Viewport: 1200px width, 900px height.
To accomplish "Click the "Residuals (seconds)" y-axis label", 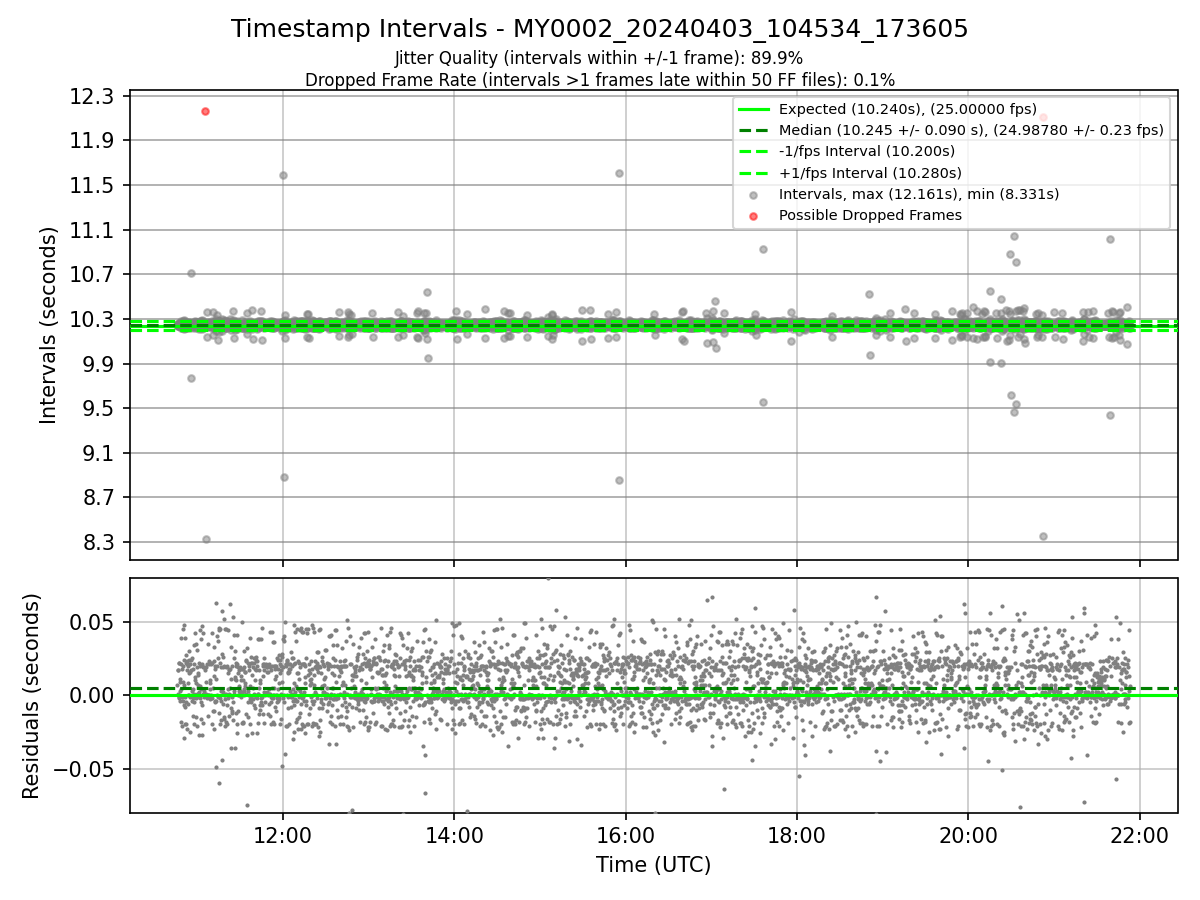I will click(x=31, y=696).
